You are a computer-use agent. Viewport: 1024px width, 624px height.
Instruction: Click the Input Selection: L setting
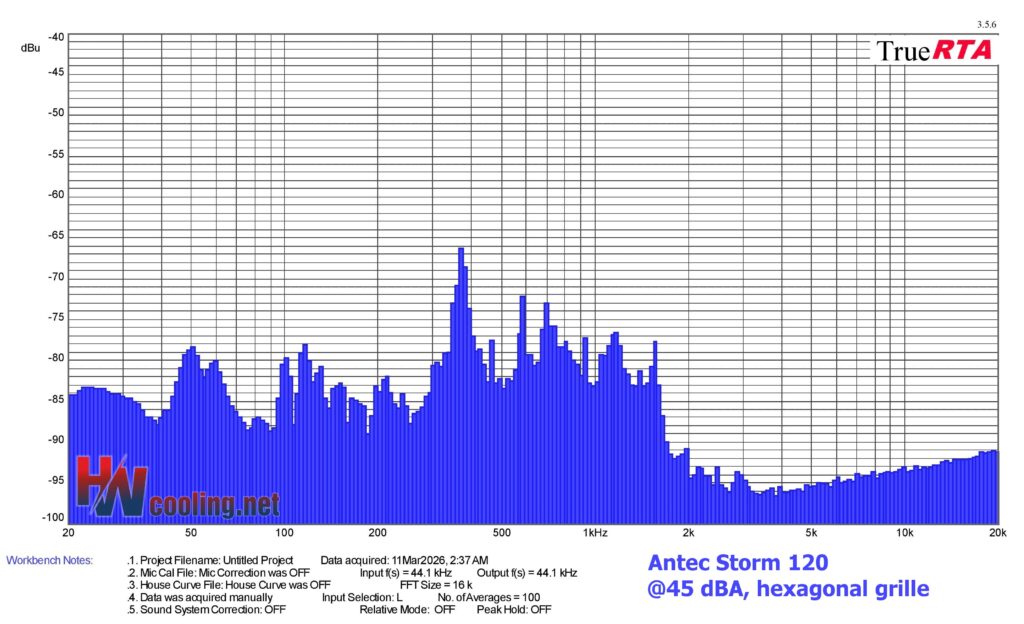tap(362, 597)
